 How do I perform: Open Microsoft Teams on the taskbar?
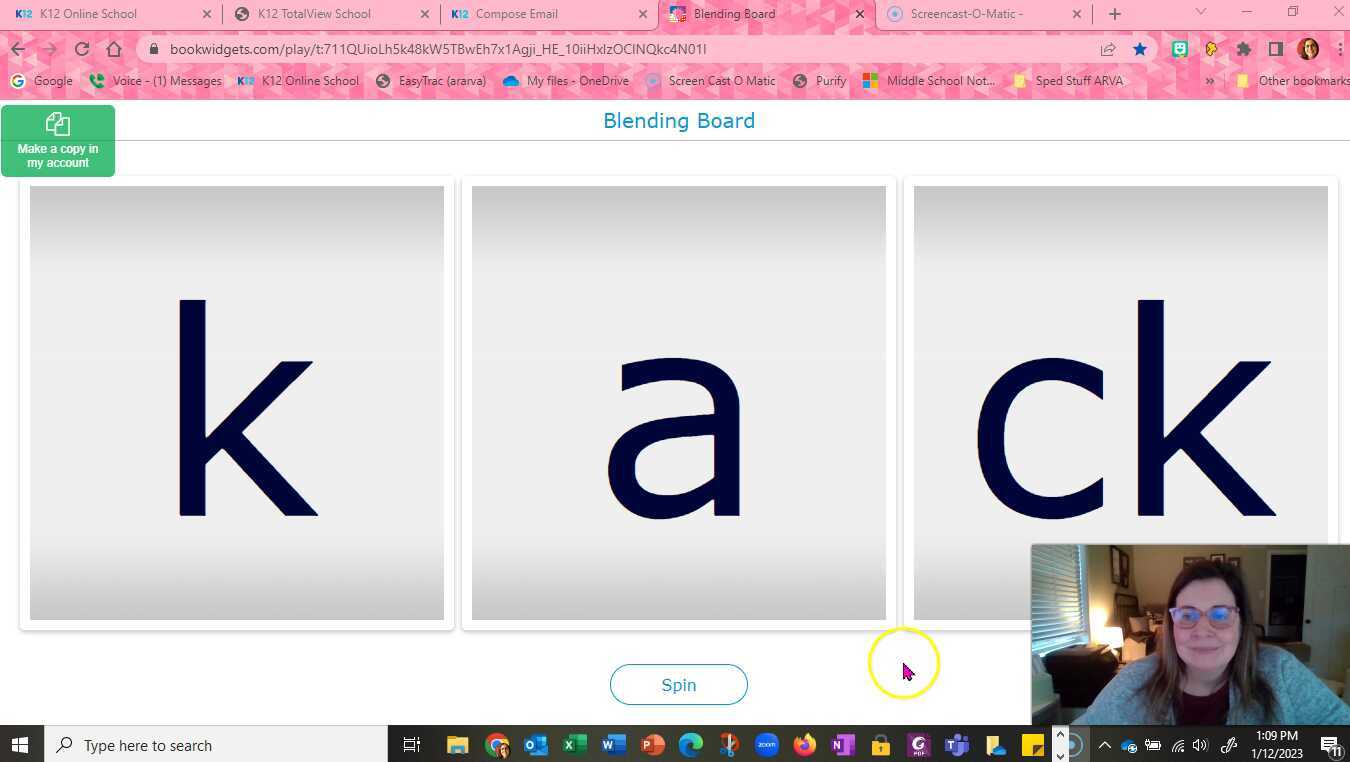tap(957, 745)
